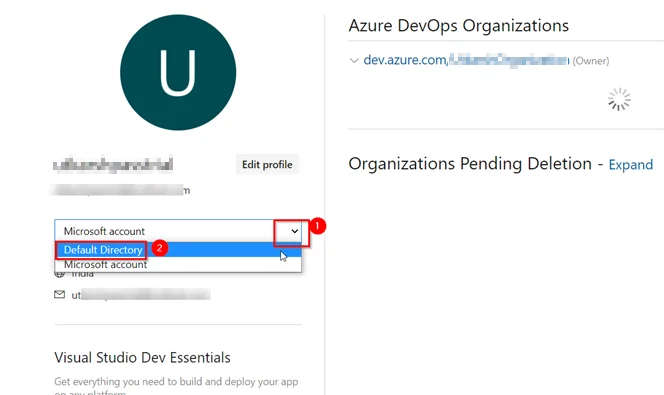Click the Edit profile button

[x=267, y=164]
